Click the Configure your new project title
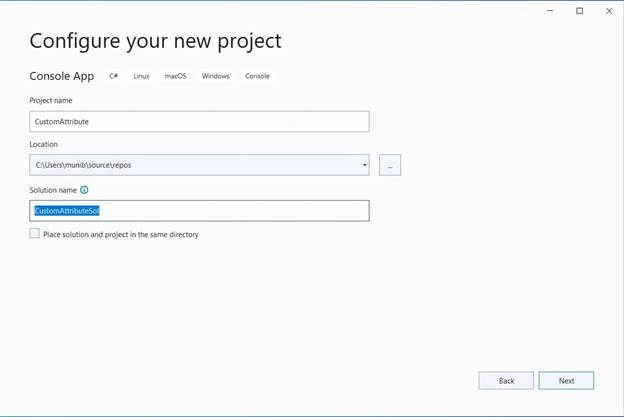The height and width of the screenshot is (417, 624). [156, 41]
